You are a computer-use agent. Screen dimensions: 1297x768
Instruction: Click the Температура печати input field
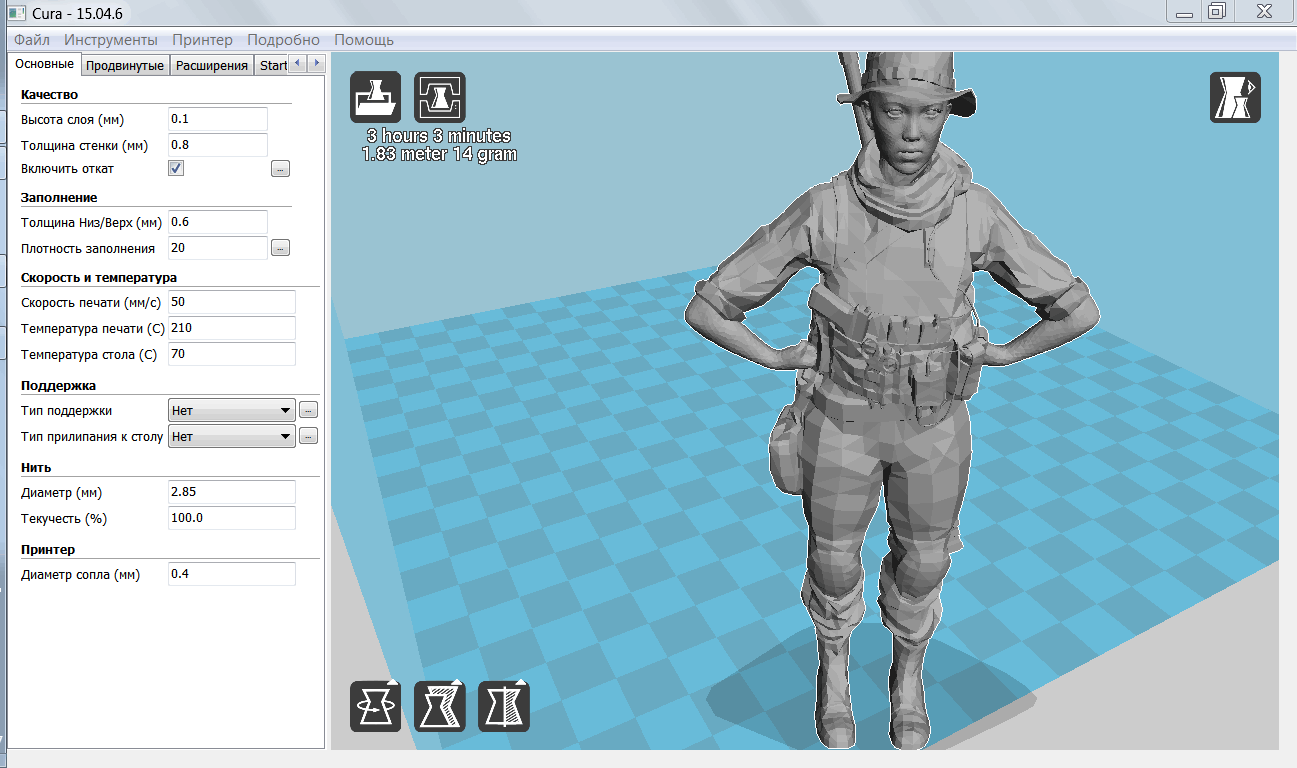(x=232, y=328)
